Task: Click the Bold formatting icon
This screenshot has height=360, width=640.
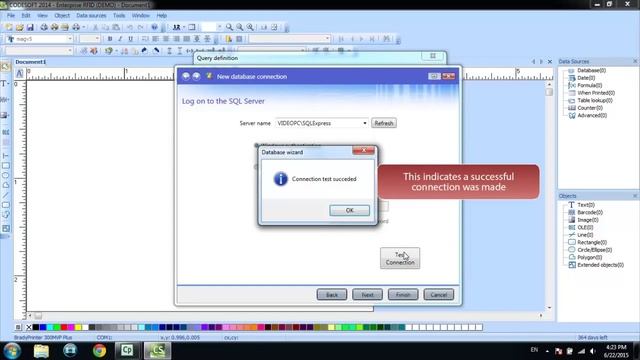Action: tap(110, 39)
